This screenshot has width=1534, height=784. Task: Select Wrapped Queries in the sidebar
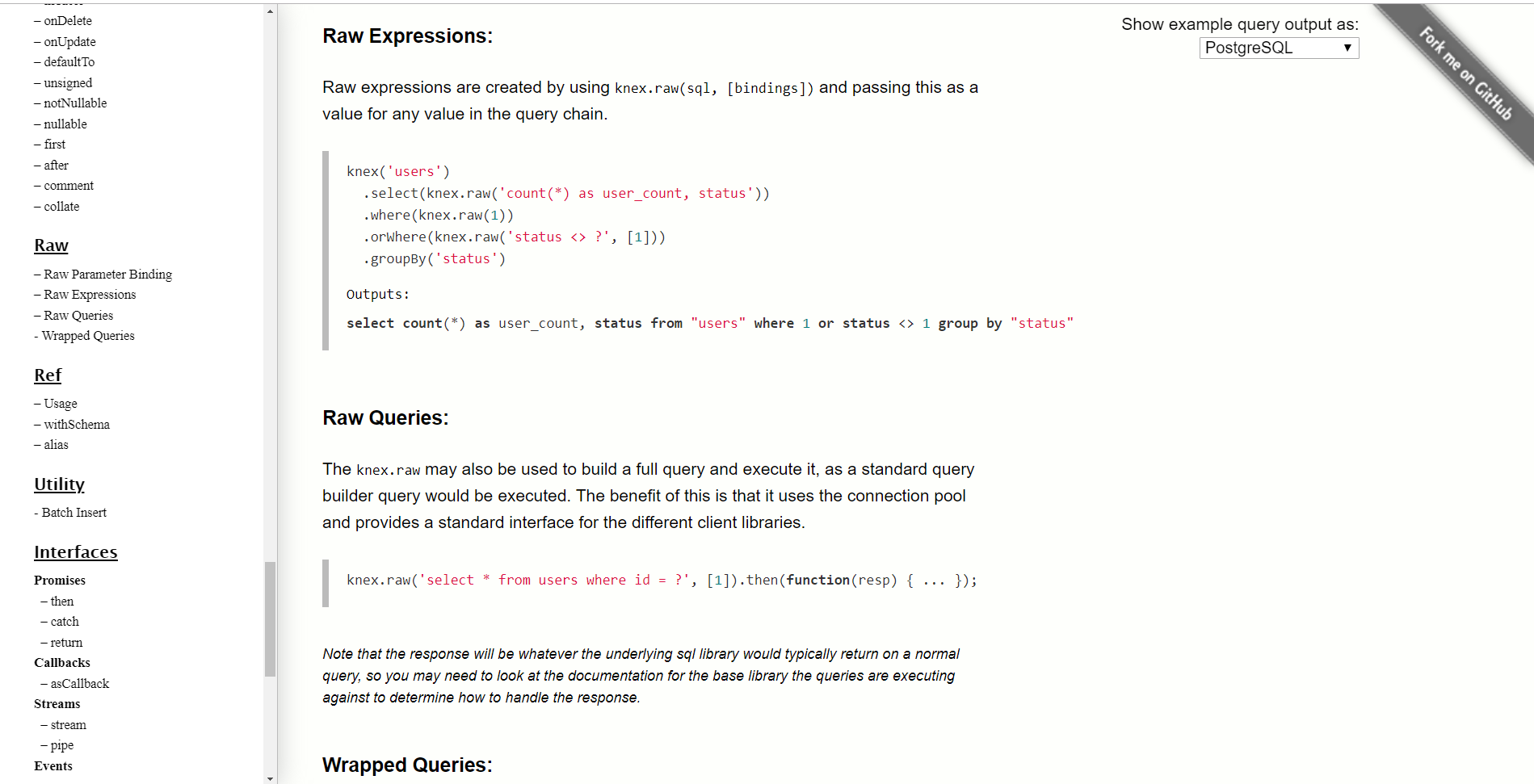[88, 336]
